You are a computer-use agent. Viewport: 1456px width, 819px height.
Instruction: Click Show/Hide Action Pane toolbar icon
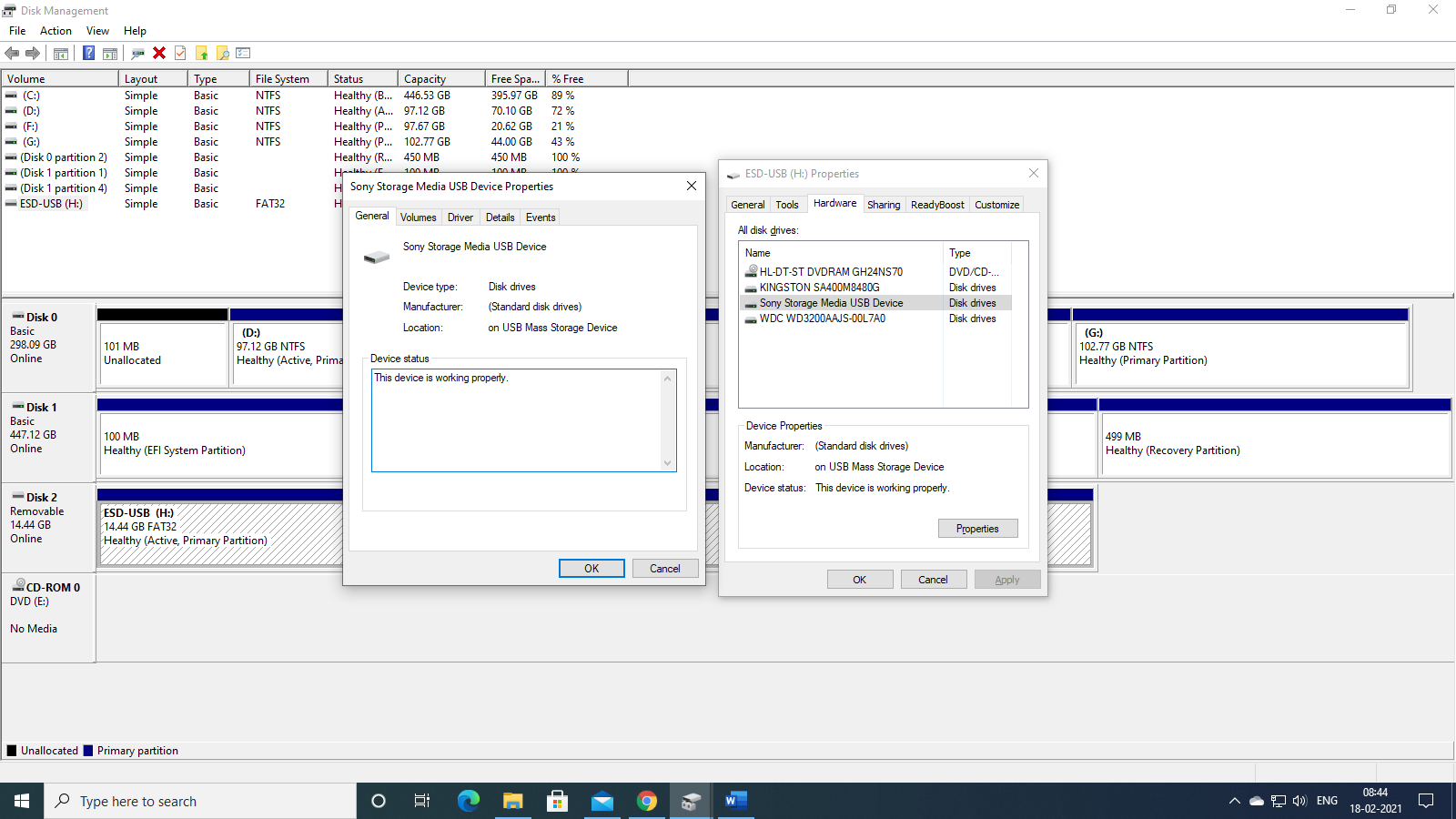(x=110, y=53)
